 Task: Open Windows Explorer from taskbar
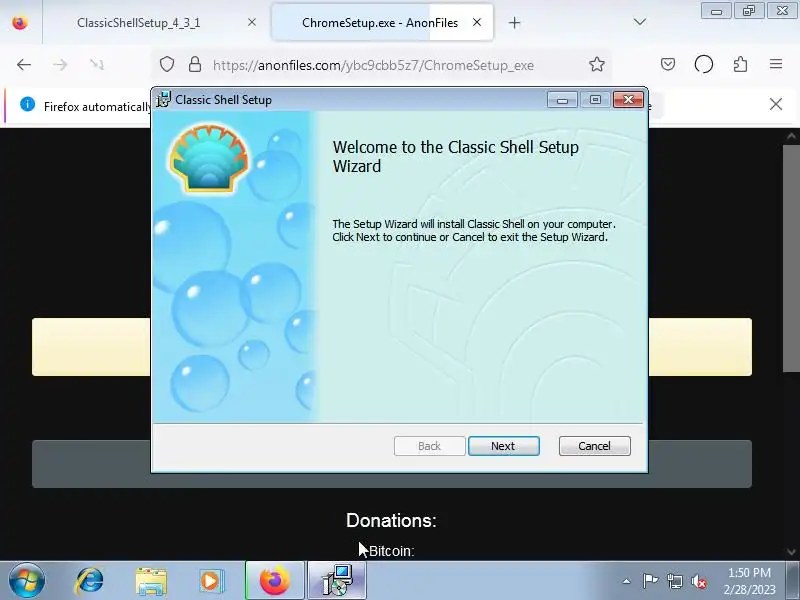pyautogui.click(x=151, y=581)
